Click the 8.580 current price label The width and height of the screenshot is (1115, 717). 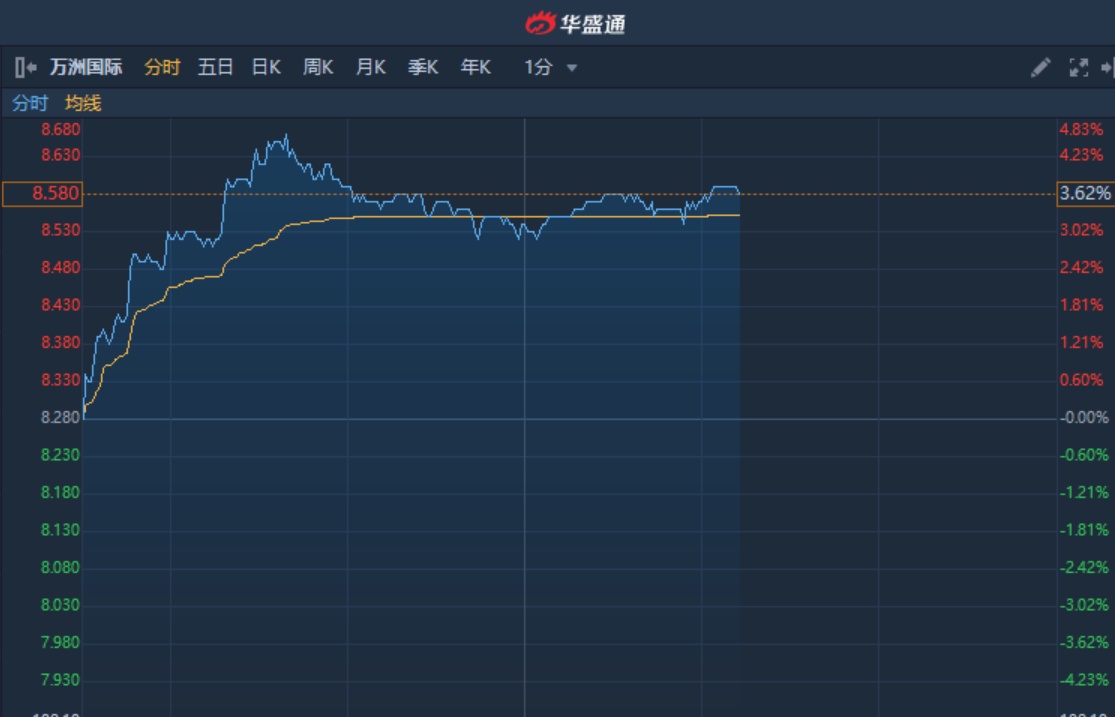tap(42, 193)
